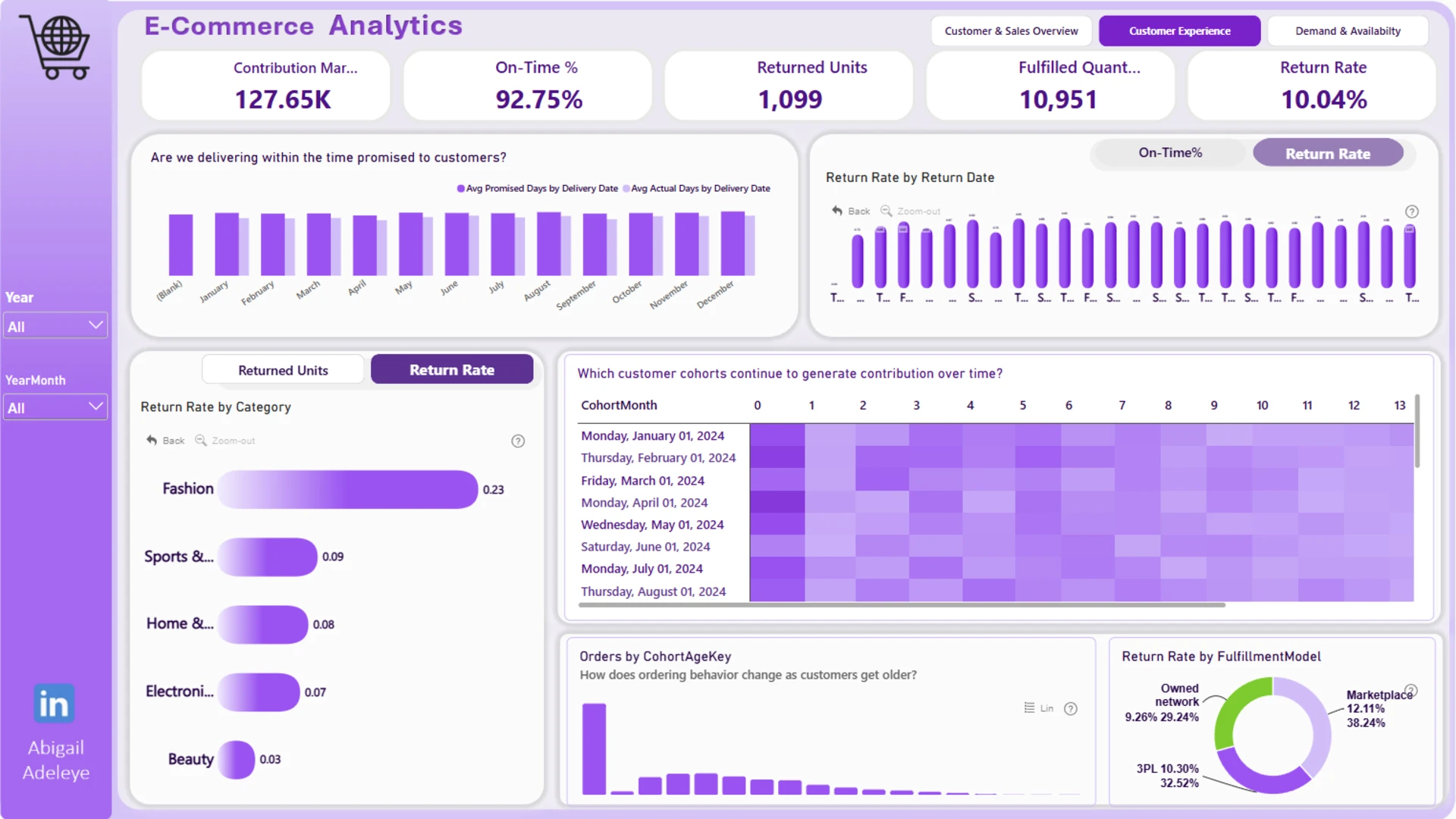
Task: Open help icon in Orders by CohortAgeKey chart
Action: [x=1071, y=708]
